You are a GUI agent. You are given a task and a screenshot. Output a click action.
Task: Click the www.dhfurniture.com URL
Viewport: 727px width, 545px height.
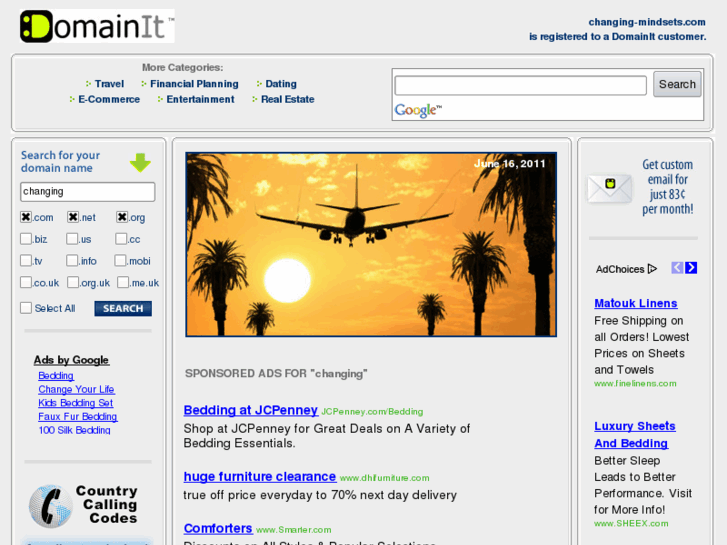(384, 478)
